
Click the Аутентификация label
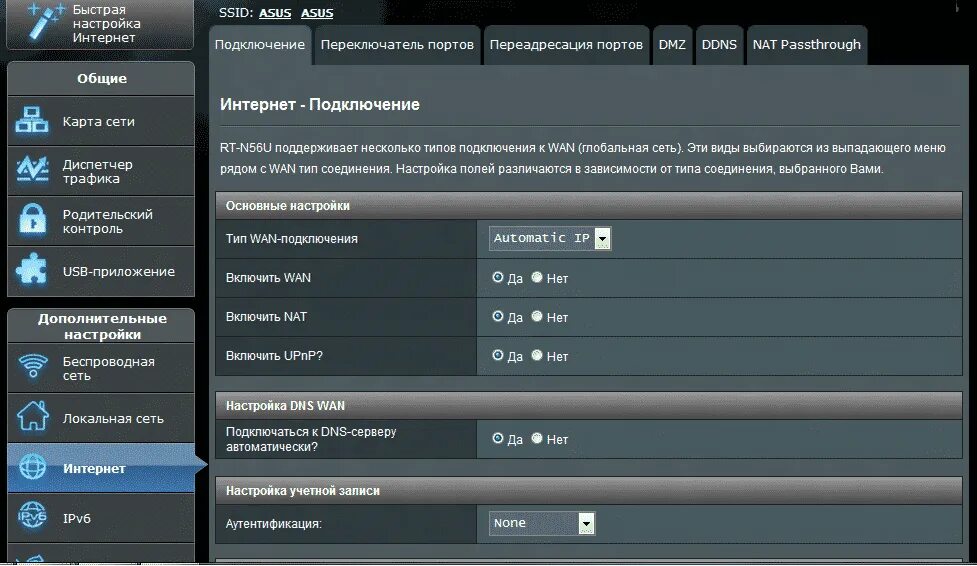[x=274, y=524]
